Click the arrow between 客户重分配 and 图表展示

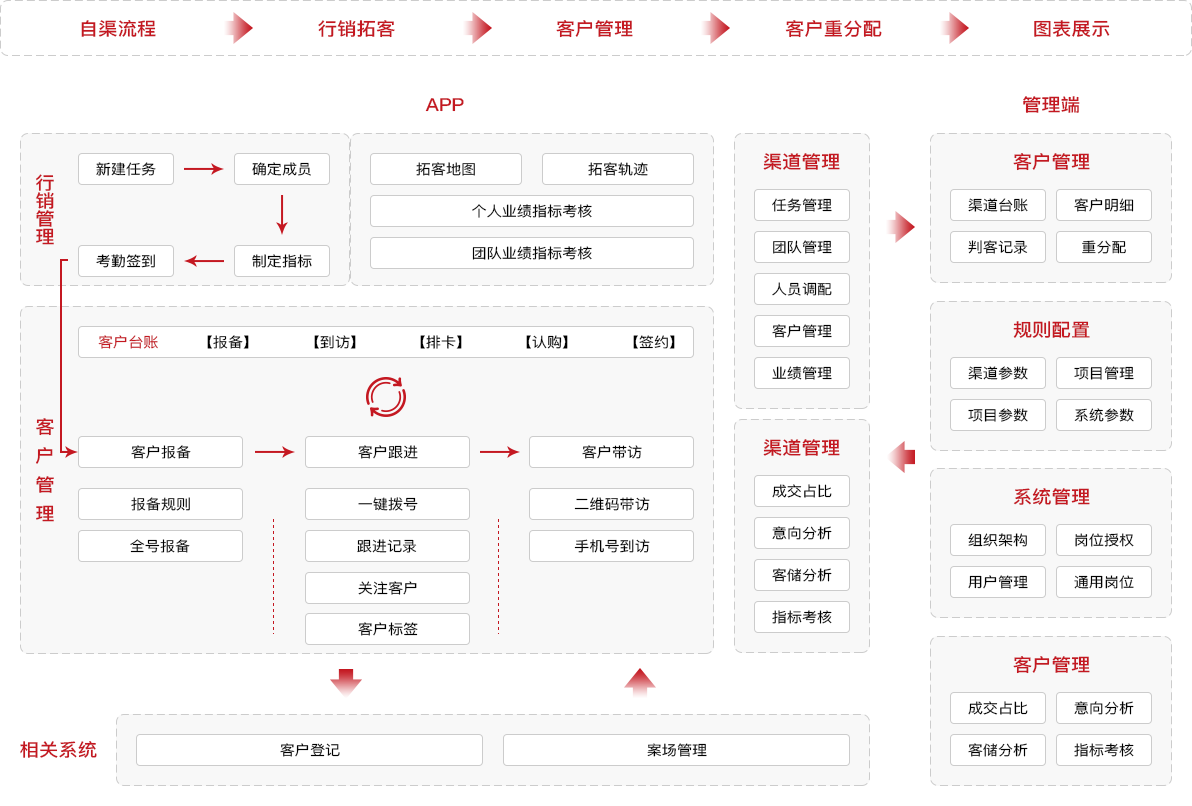pyautogui.click(x=955, y=28)
